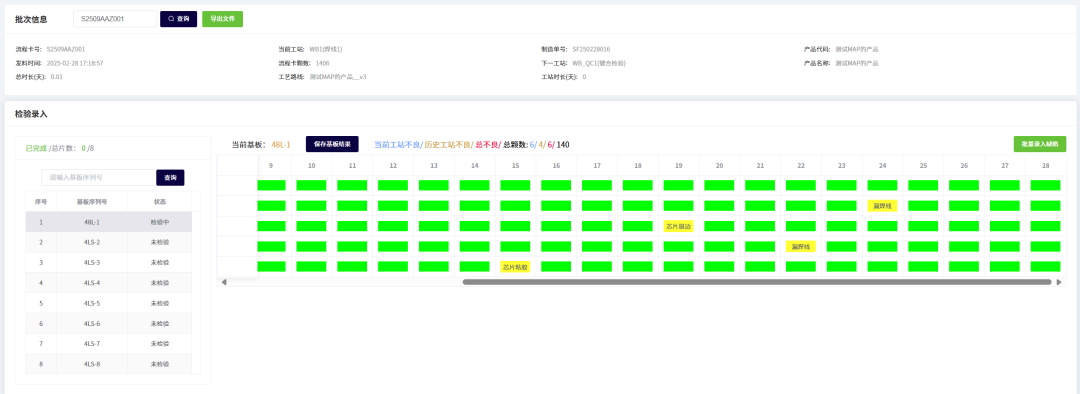Select the yellow 芯片粘胶 cell in column 15
The width and height of the screenshot is (1080, 394).
(515, 267)
